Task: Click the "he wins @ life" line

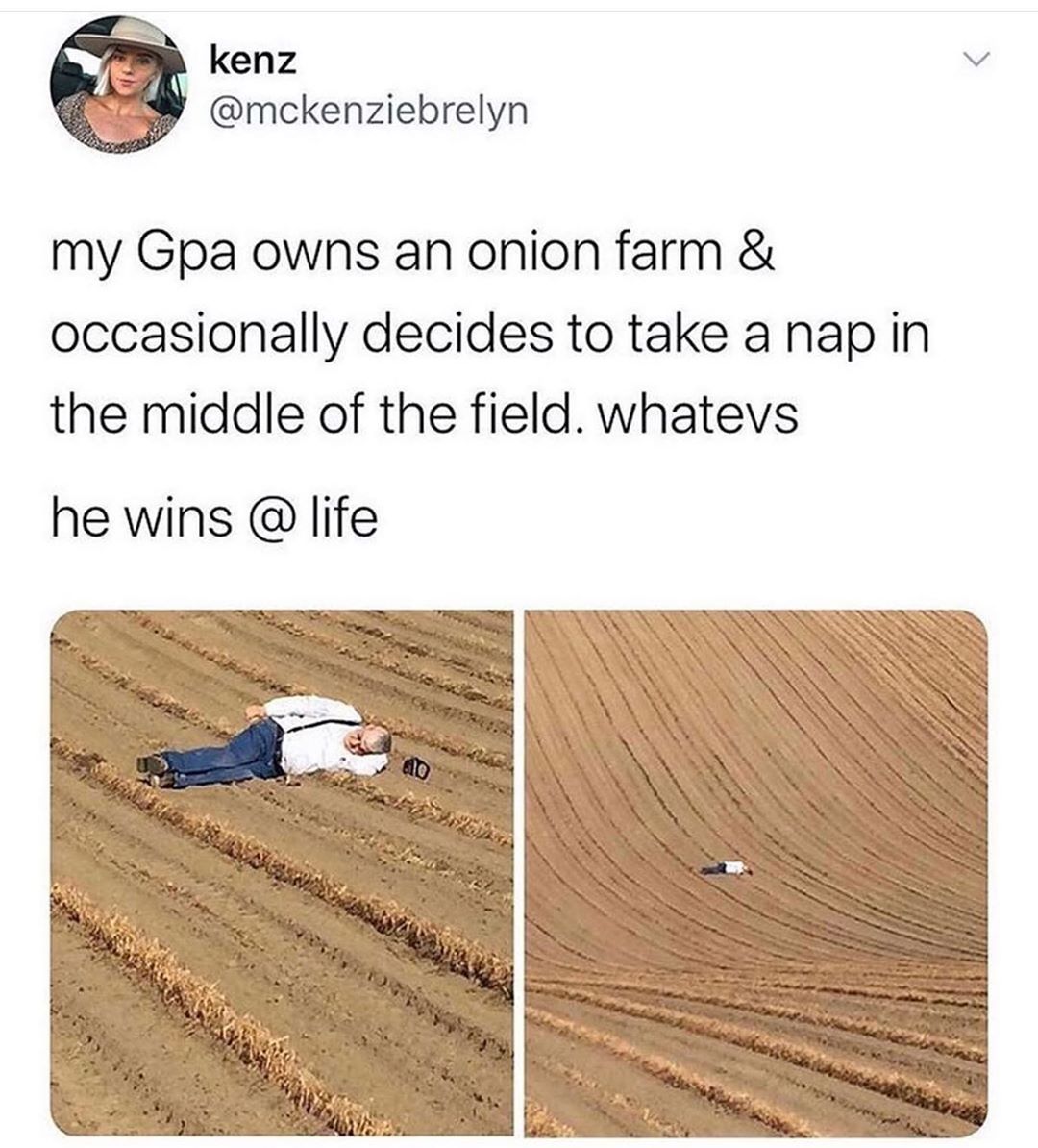Action: 214,519
